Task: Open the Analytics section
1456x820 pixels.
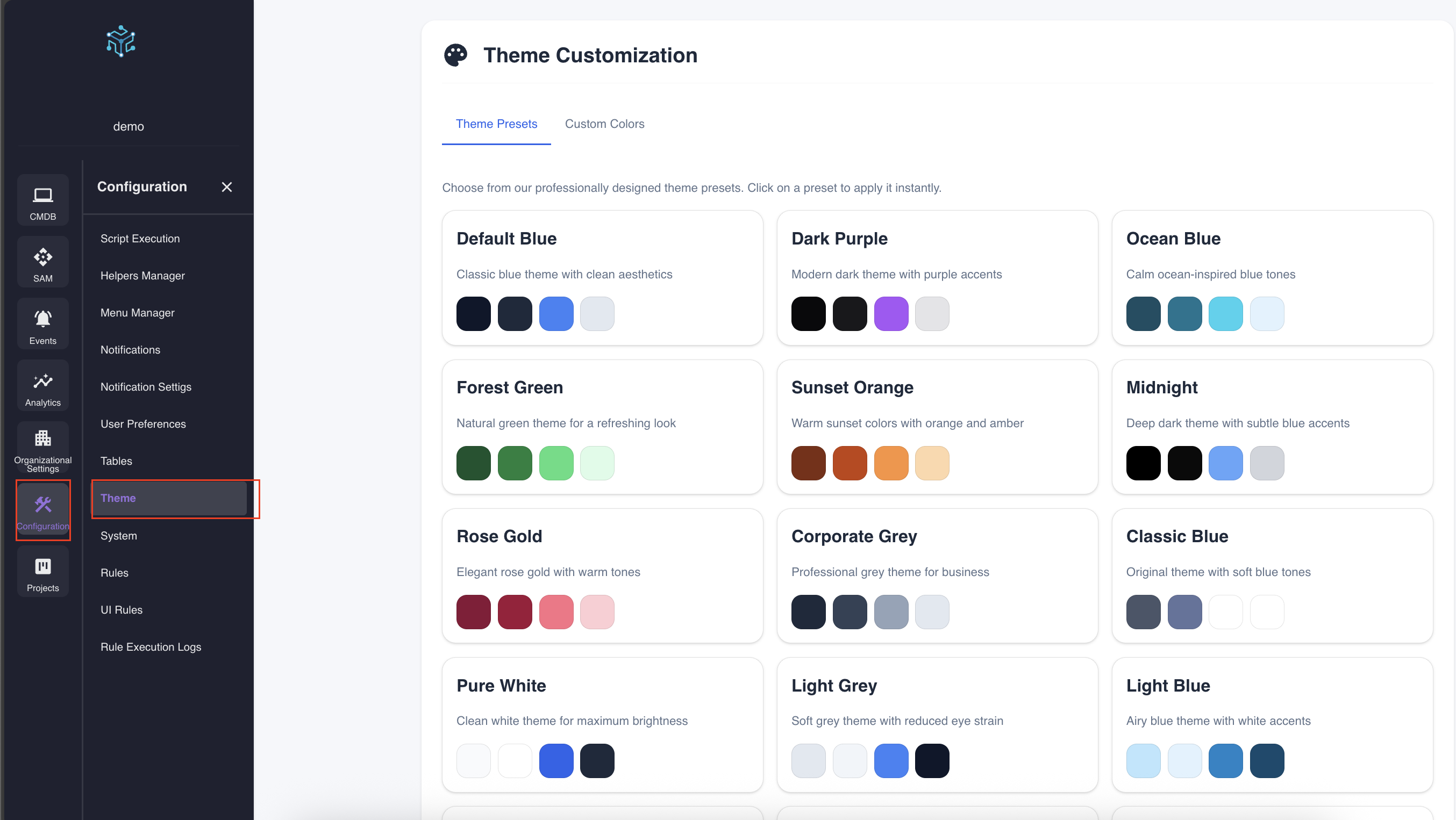Action: [x=42, y=386]
